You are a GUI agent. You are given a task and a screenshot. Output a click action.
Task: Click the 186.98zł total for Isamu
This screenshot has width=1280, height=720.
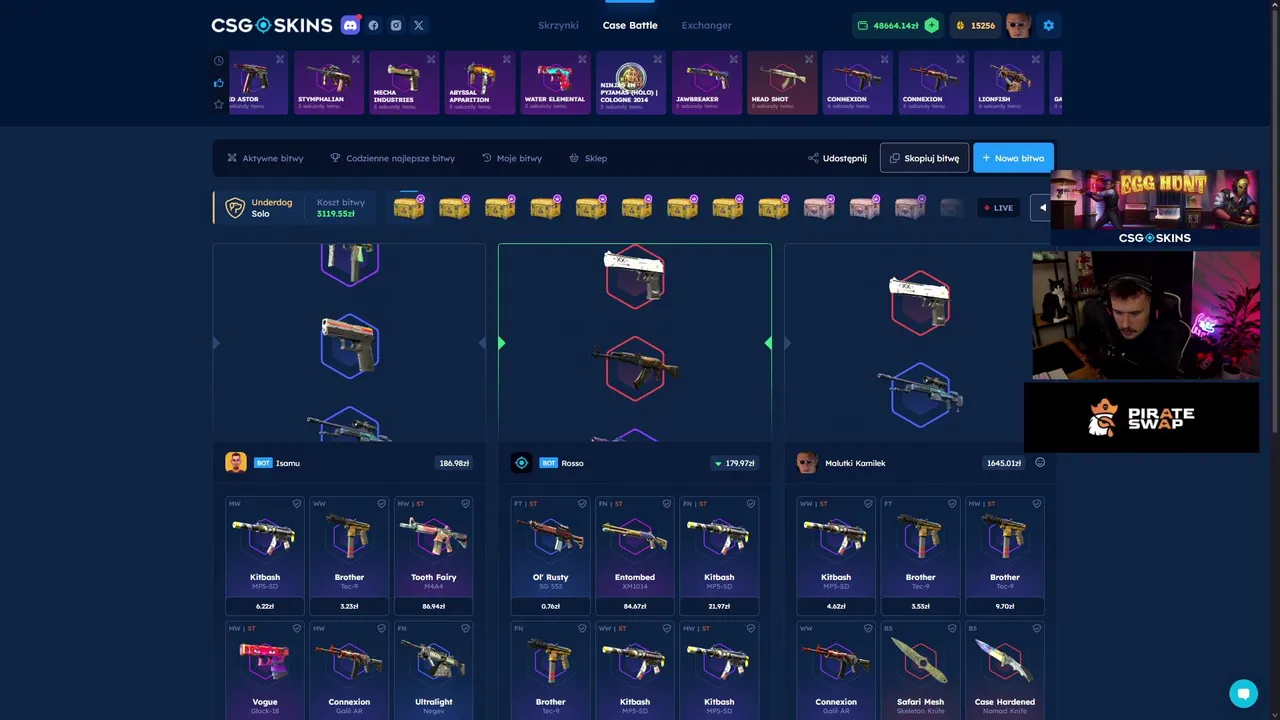[x=454, y=463]
